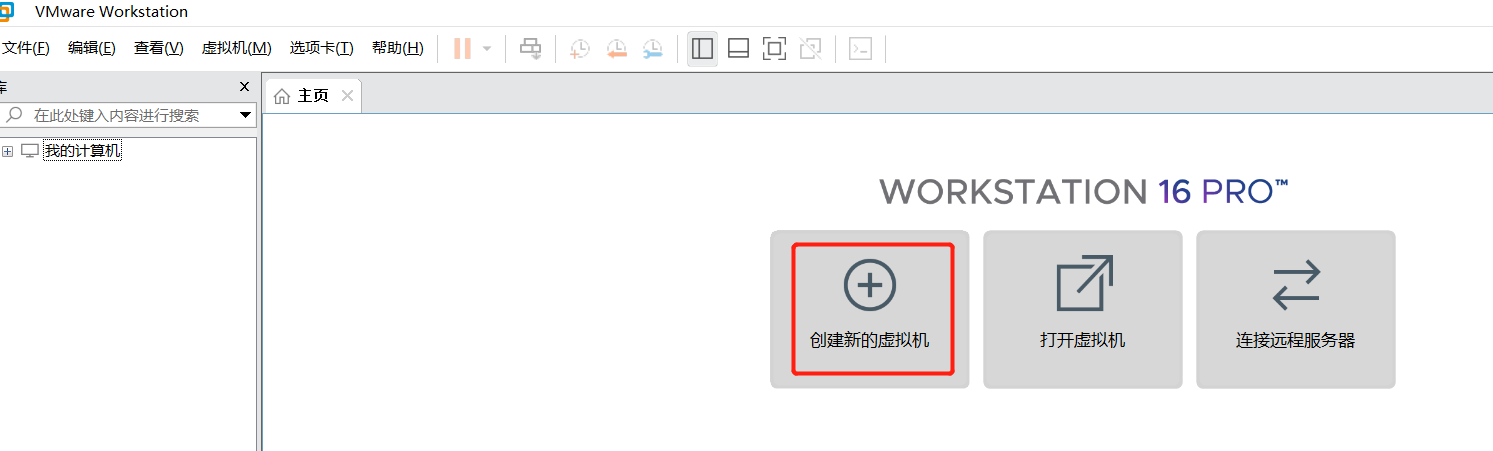Click the monitor icon beside 我的计算机
This screenshot has height=451, width=1493.
tap(30, 151)
